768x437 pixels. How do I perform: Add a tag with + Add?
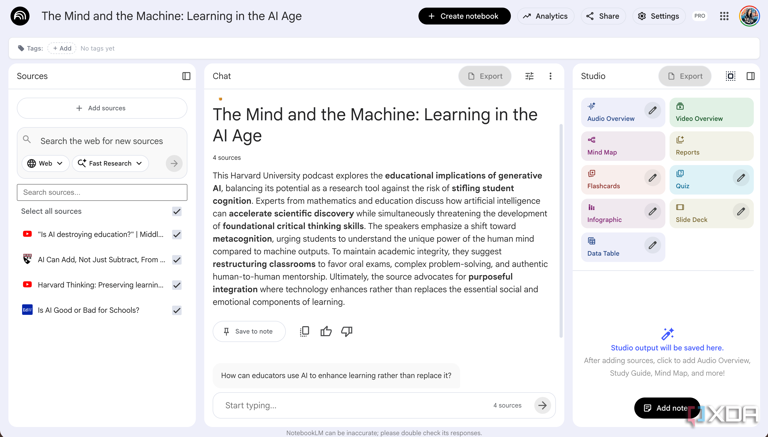(62, 48)
